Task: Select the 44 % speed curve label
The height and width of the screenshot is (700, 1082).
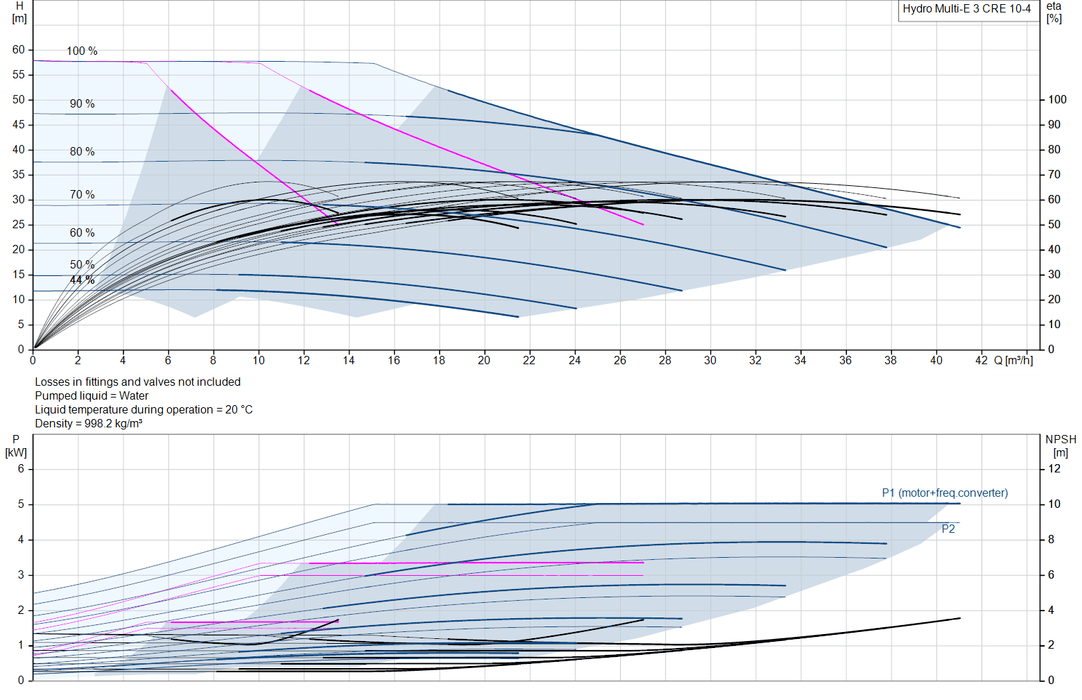Action: (x=81, y=280)
